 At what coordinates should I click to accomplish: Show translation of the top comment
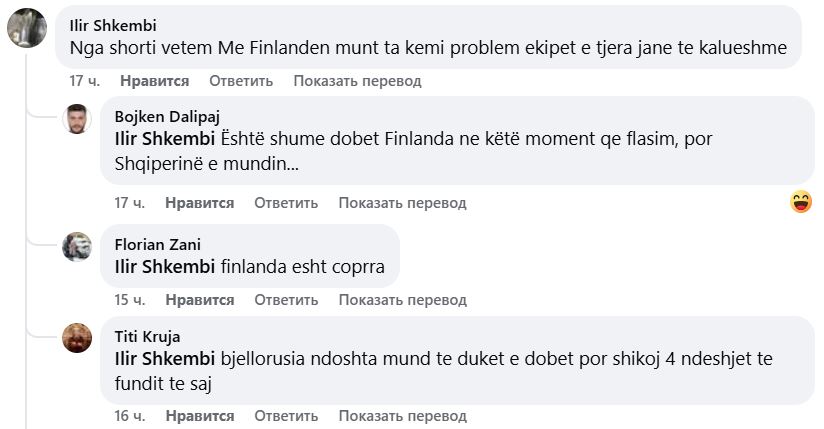click(x=357, y=80)
